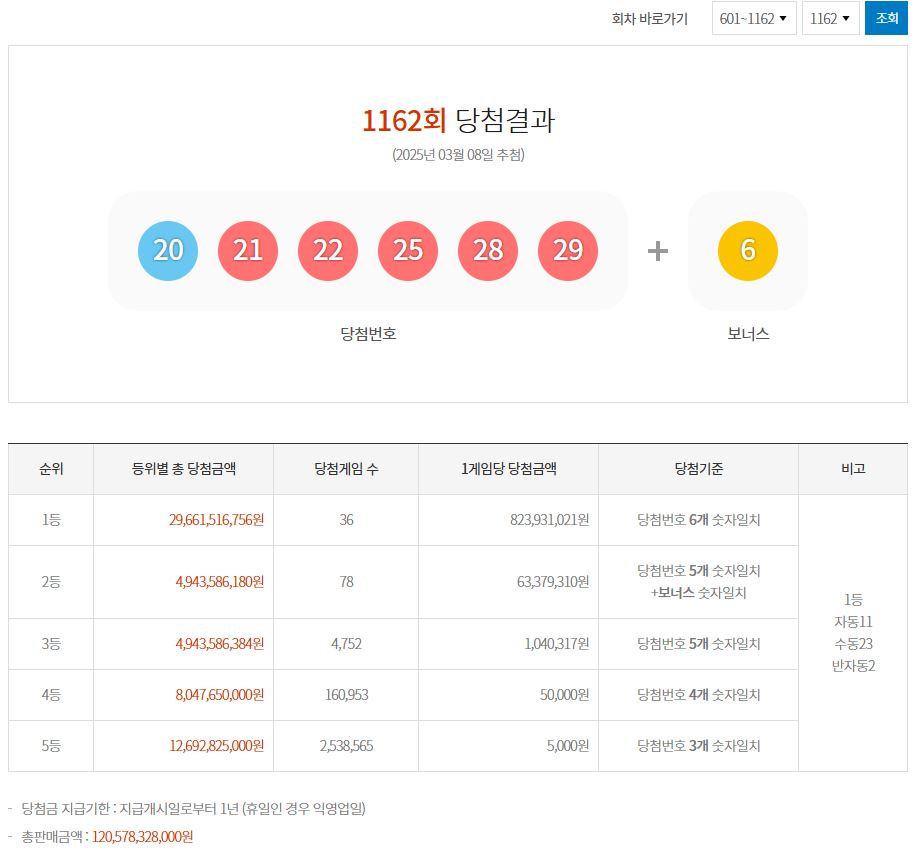
Task: Click the 5등 rank cell
Action: [51, 746]
